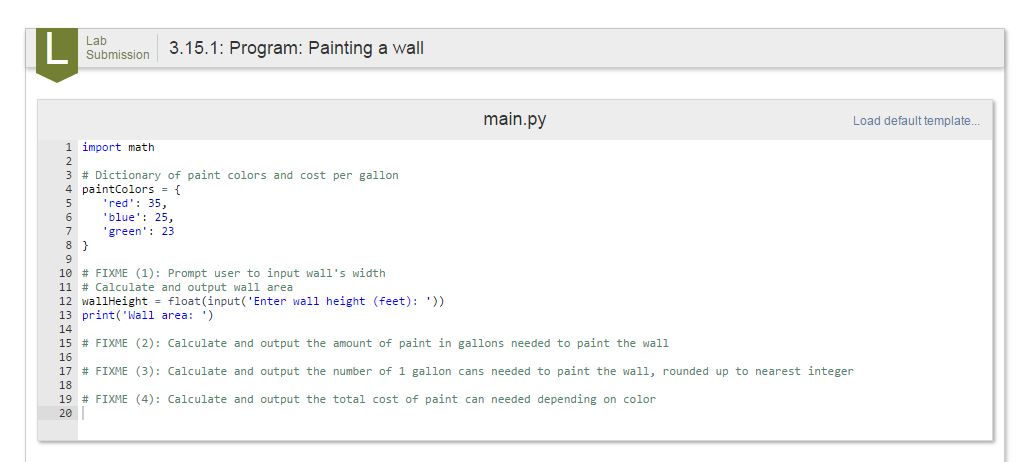Click line number 12 in the gutter
Viewport: 1023px width, 462px height.
pos(65,301)
